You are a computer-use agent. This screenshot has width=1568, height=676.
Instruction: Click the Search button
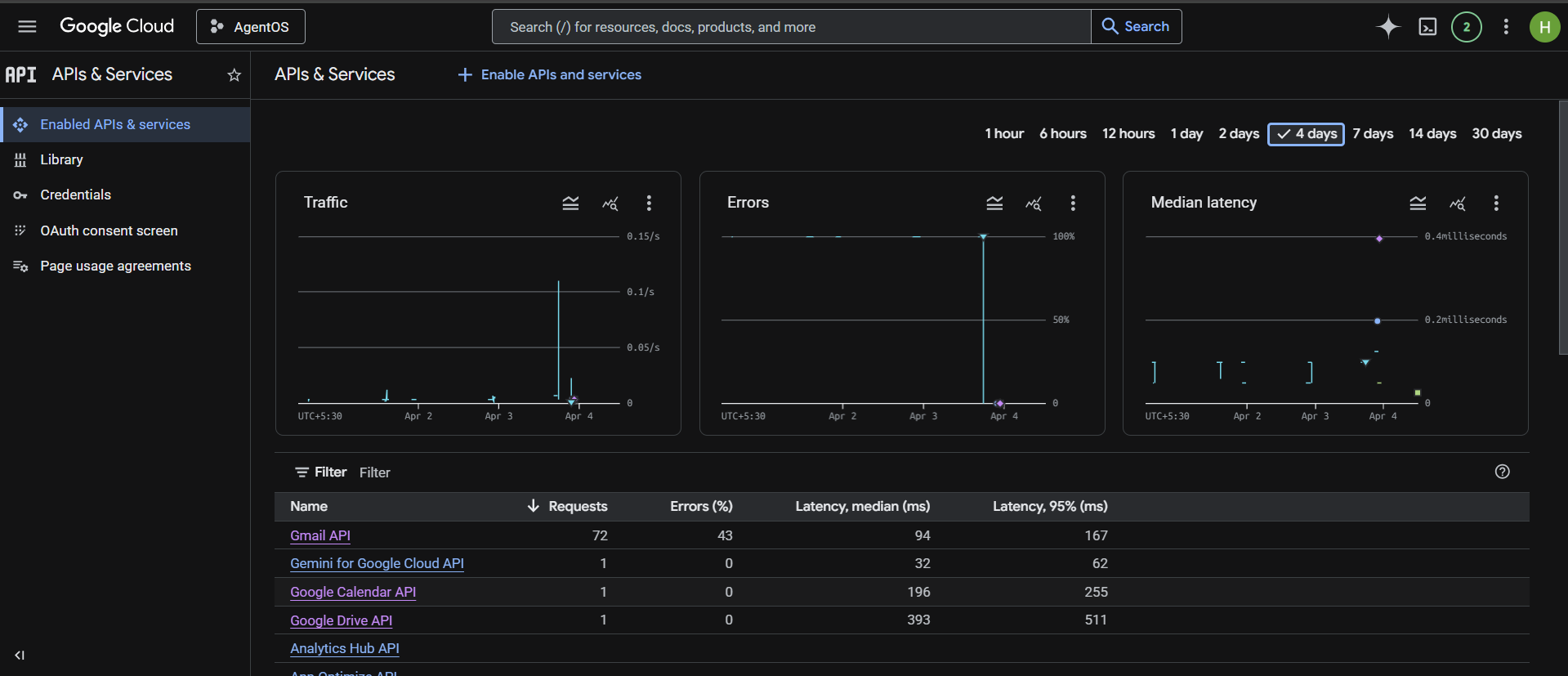[1137, 27]
